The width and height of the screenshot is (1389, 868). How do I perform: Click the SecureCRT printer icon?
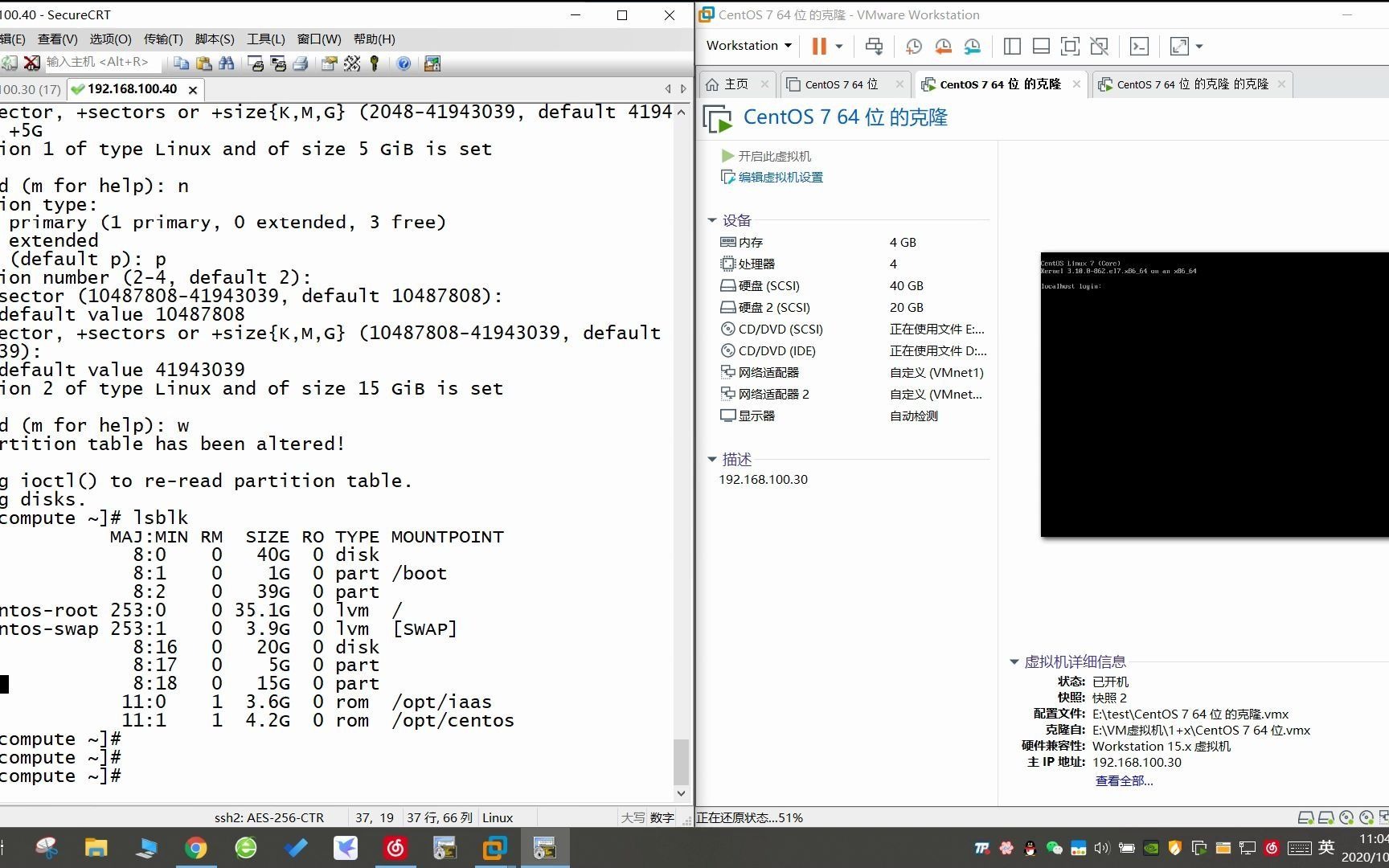pyautogui.click(x=301, y=63)
